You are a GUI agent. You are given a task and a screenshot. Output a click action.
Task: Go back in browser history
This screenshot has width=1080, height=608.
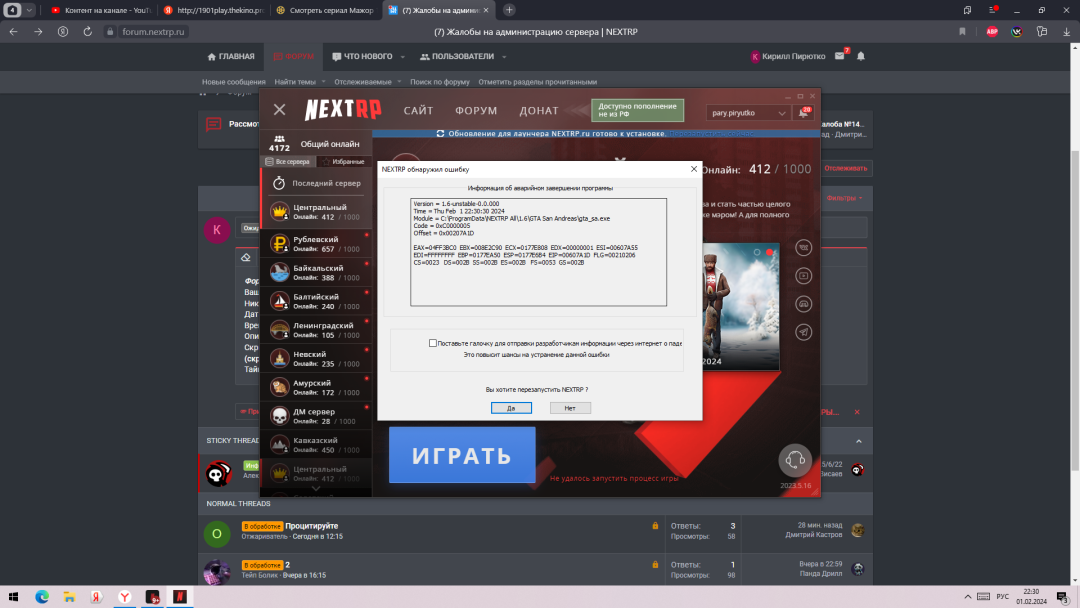pos(14,32)
